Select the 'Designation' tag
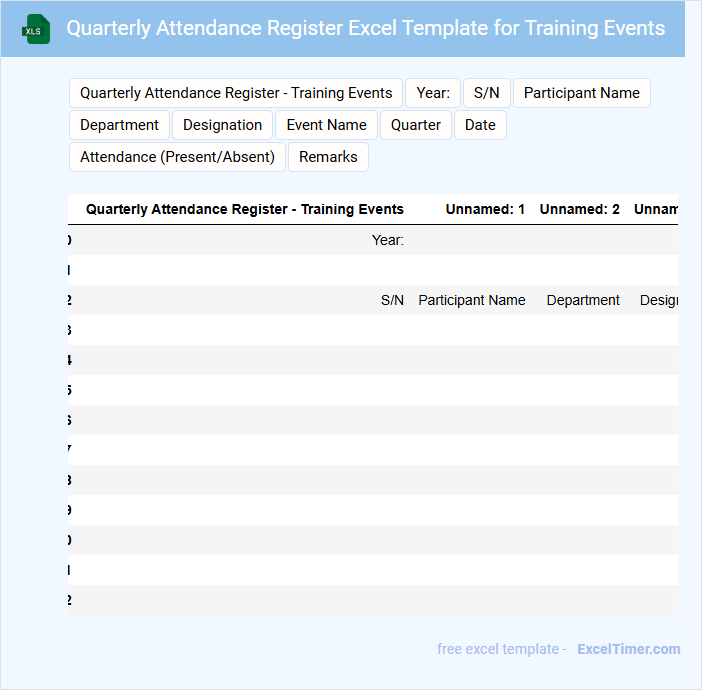This screenshot has height=690, width=702. [223, 125]
